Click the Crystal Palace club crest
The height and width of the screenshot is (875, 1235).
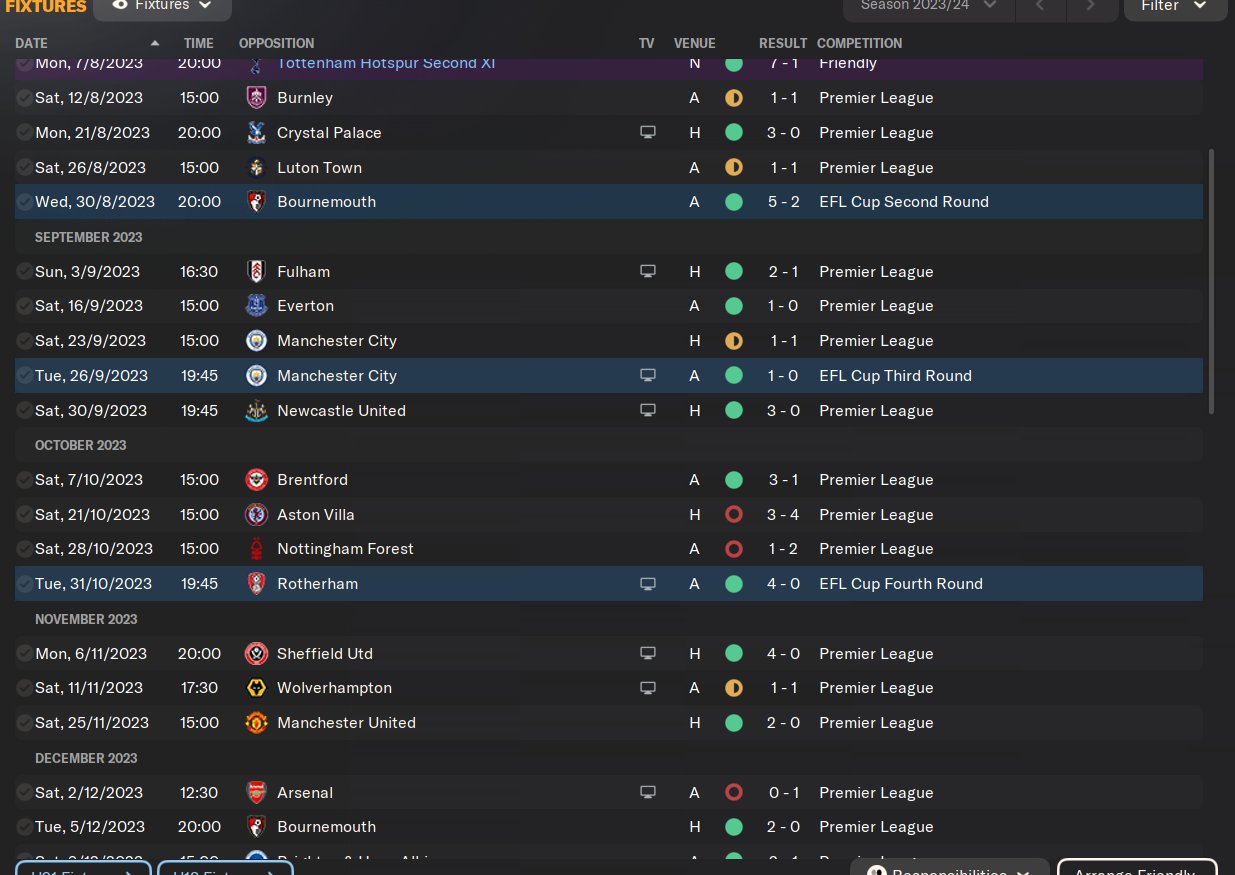[256, 133]
